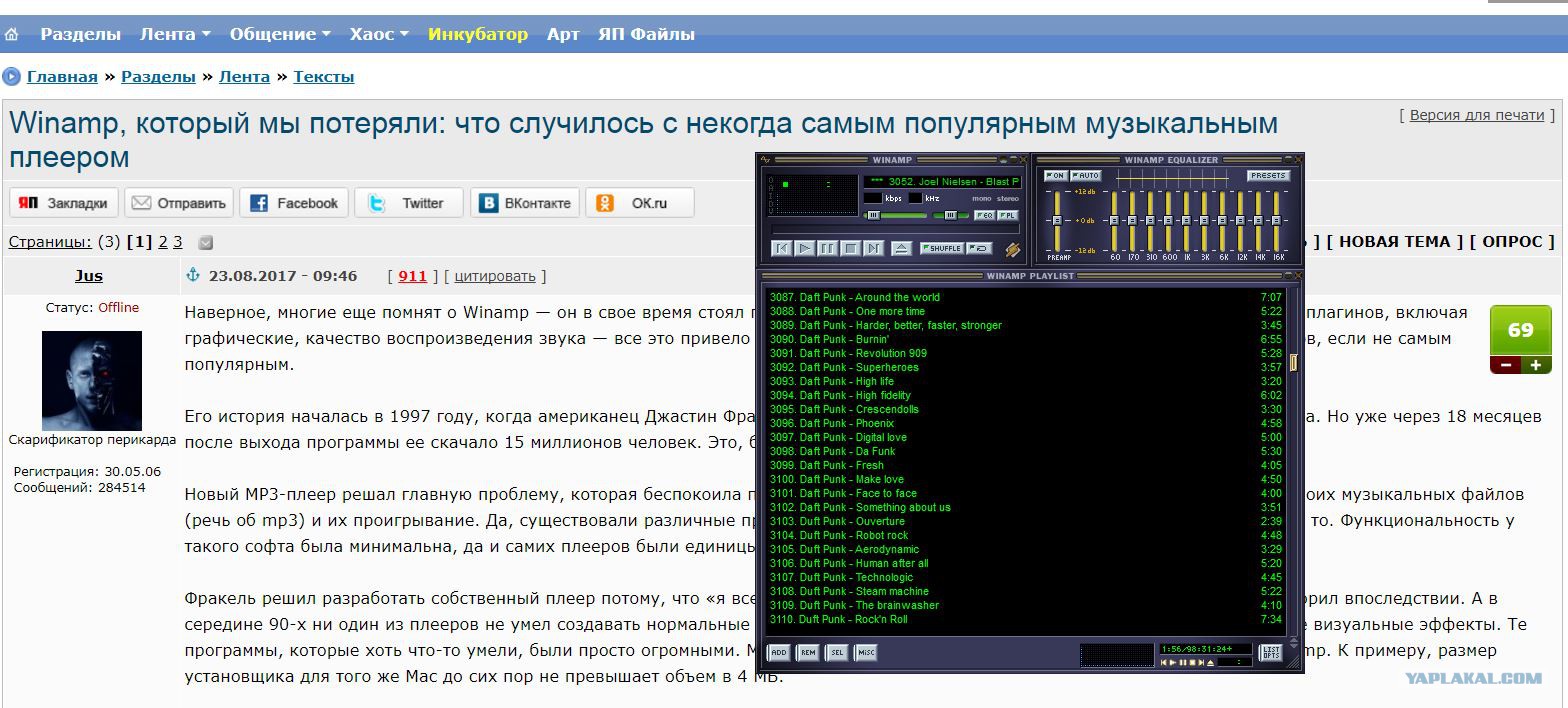
Task: Open user profile Jus
Action: 89,276
